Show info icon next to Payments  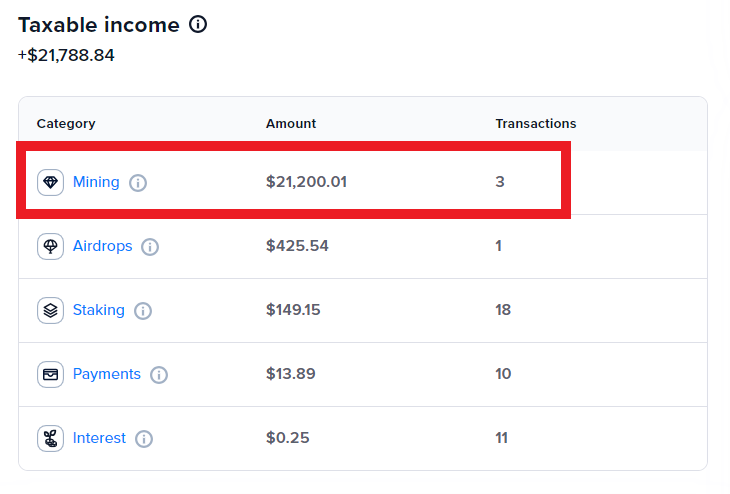159,375
